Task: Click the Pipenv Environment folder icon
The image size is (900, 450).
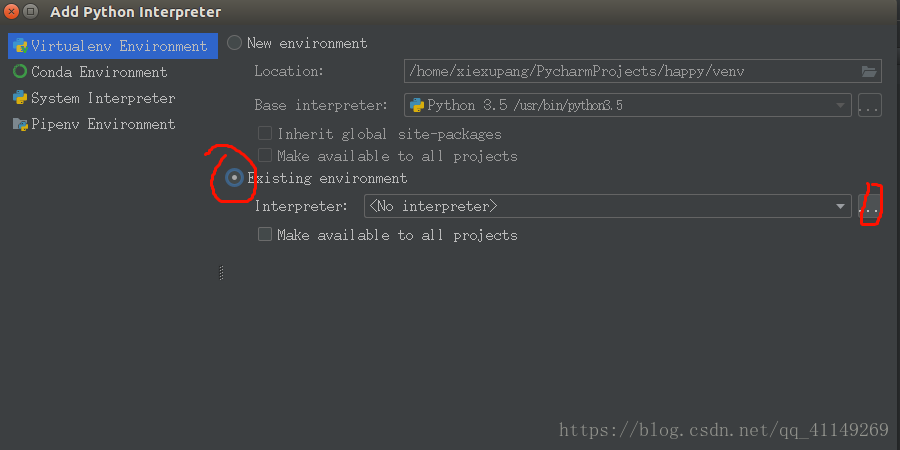Action: coord(19,124)
